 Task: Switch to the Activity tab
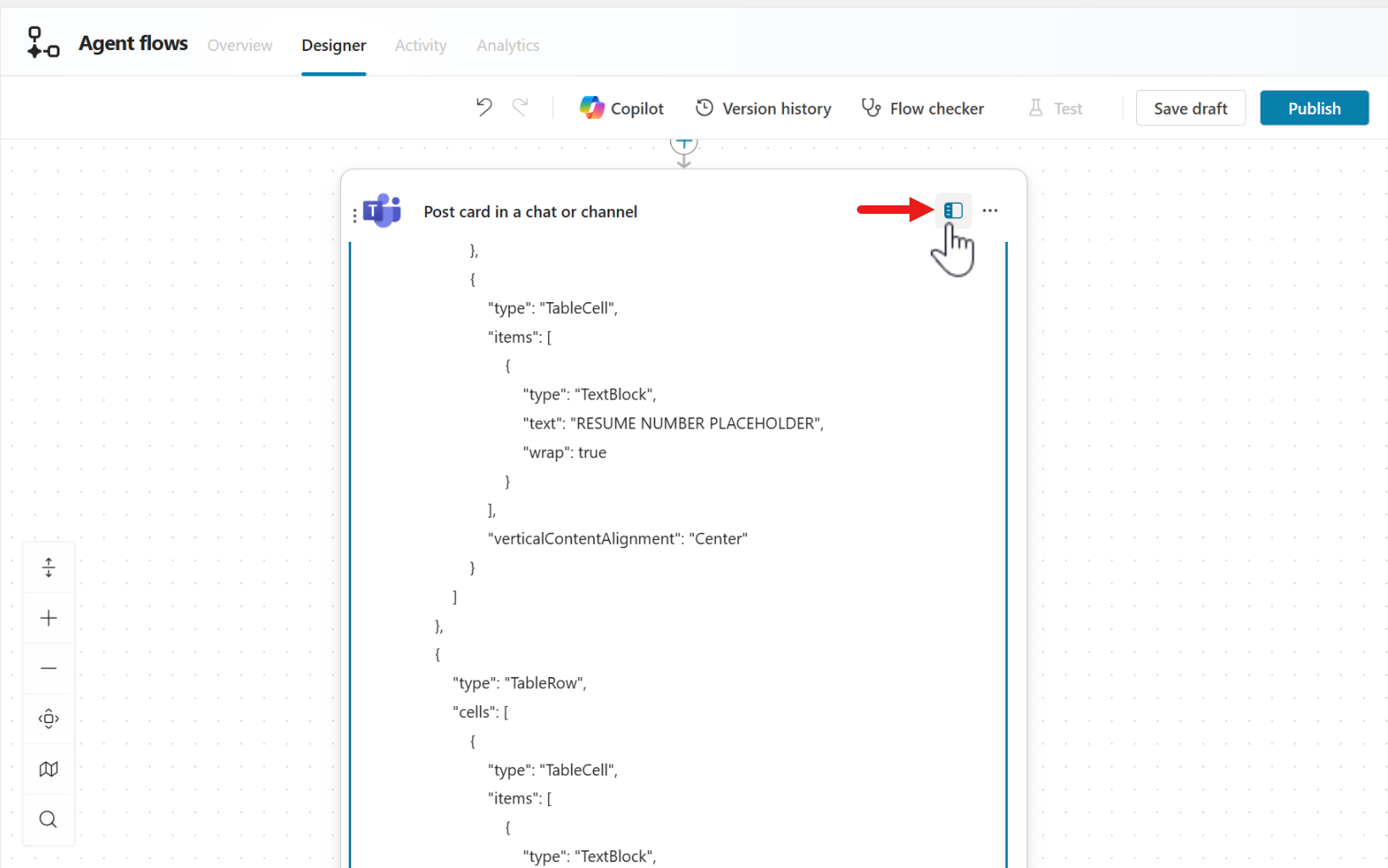(x=421, y=46)
